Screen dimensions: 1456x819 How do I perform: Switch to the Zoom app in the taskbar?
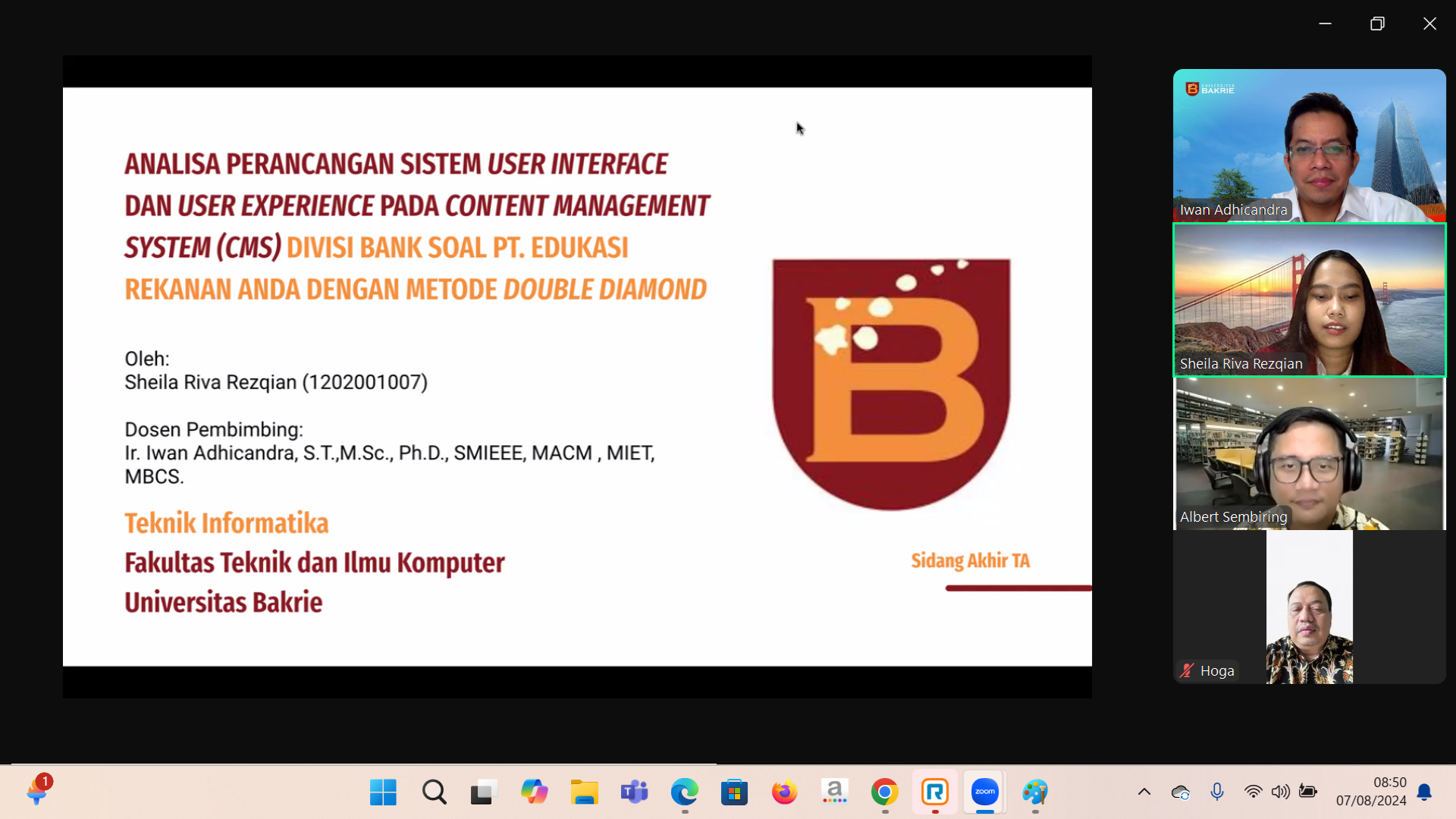click(x=985, y=792)
